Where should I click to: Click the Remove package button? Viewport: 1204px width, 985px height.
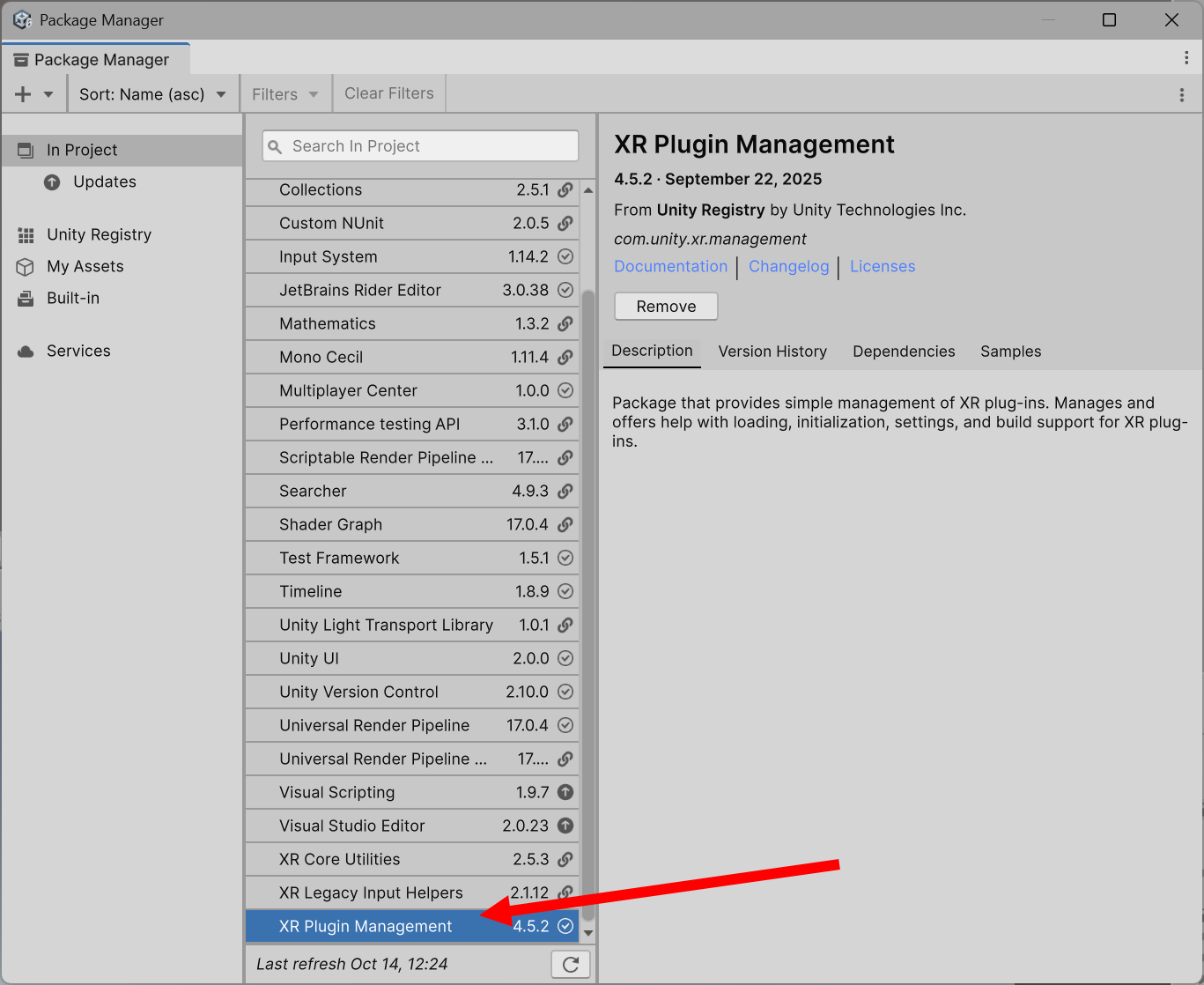666,306
